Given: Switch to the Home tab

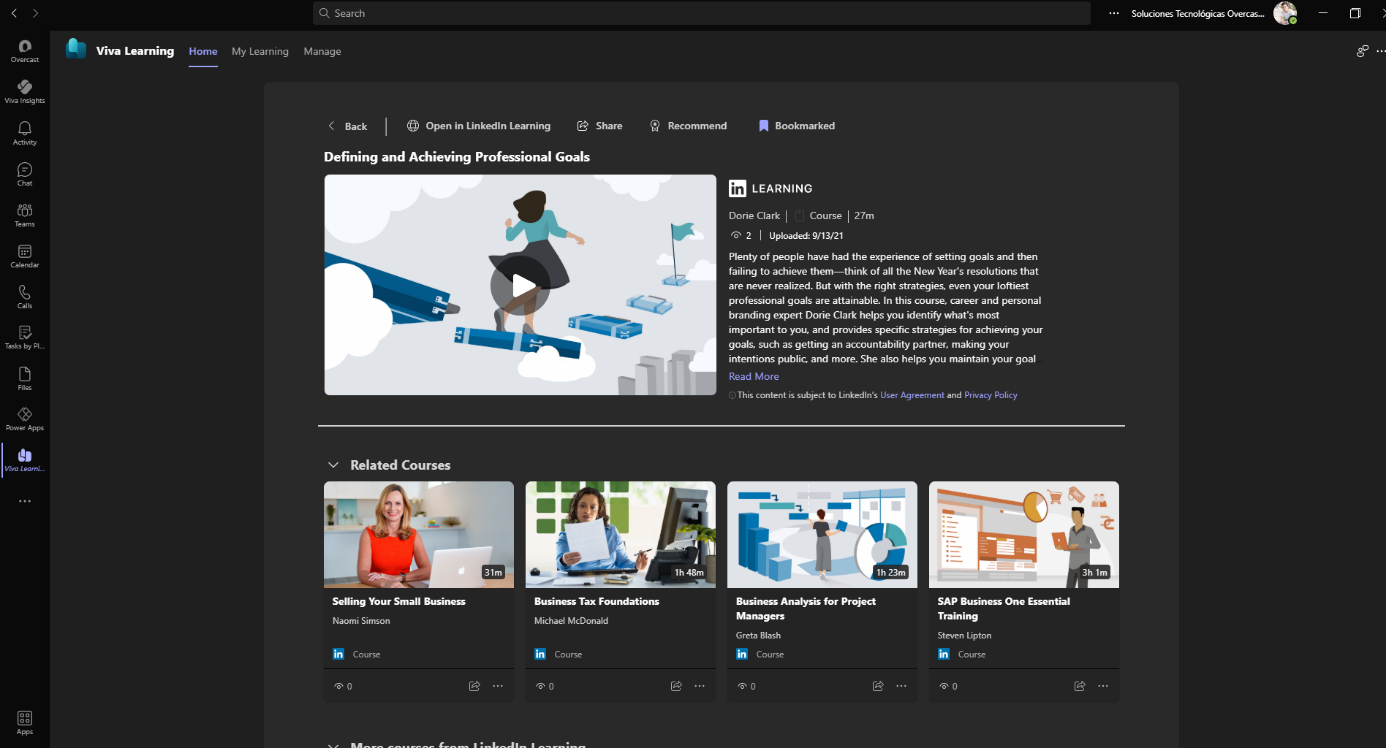Looking at the screenshot, I should 203,51.
